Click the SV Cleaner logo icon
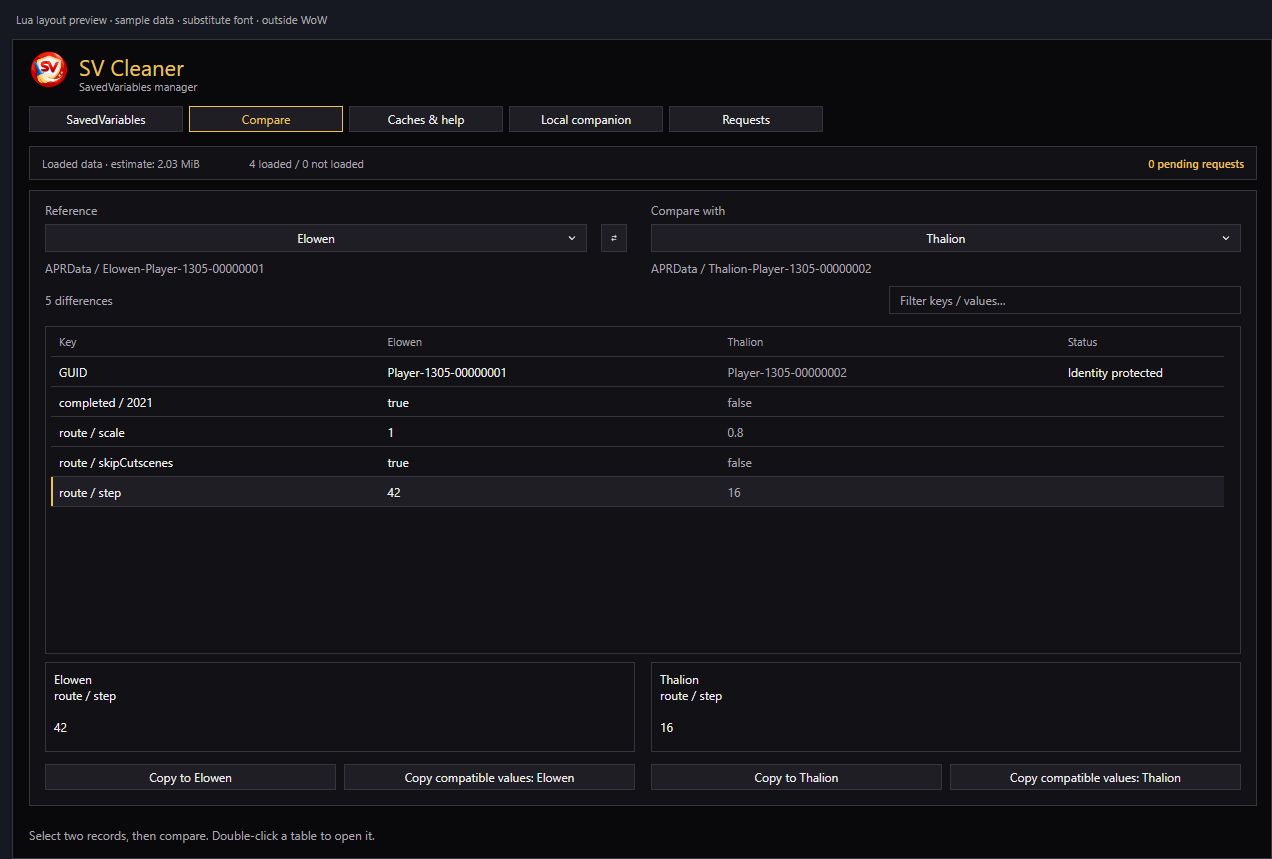 click(48, 70)
